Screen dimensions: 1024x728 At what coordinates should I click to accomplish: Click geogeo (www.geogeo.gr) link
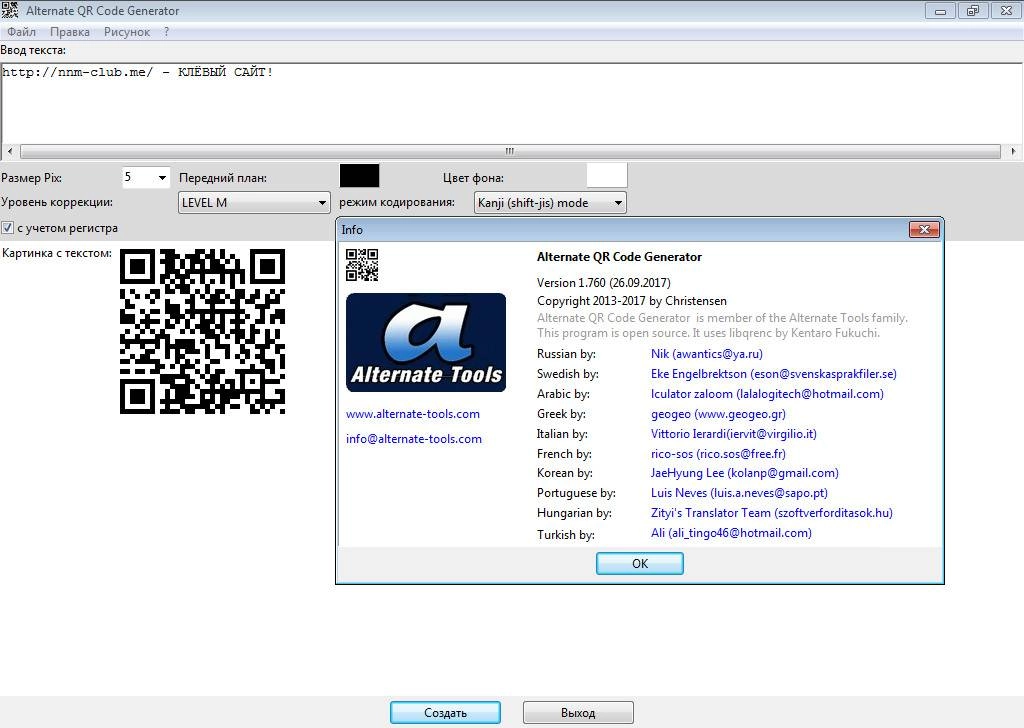coord(718,414)
